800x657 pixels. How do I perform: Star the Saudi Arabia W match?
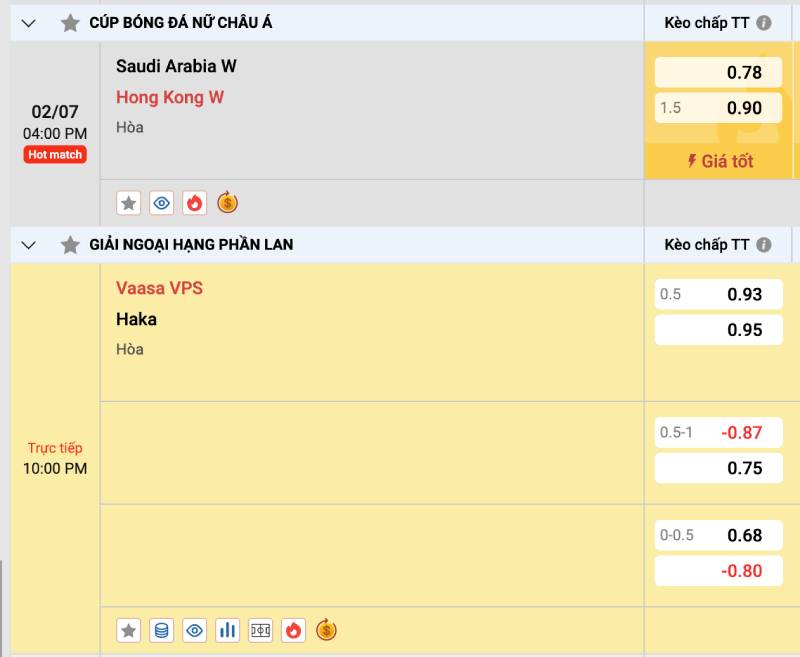click(x=128, y=203)
